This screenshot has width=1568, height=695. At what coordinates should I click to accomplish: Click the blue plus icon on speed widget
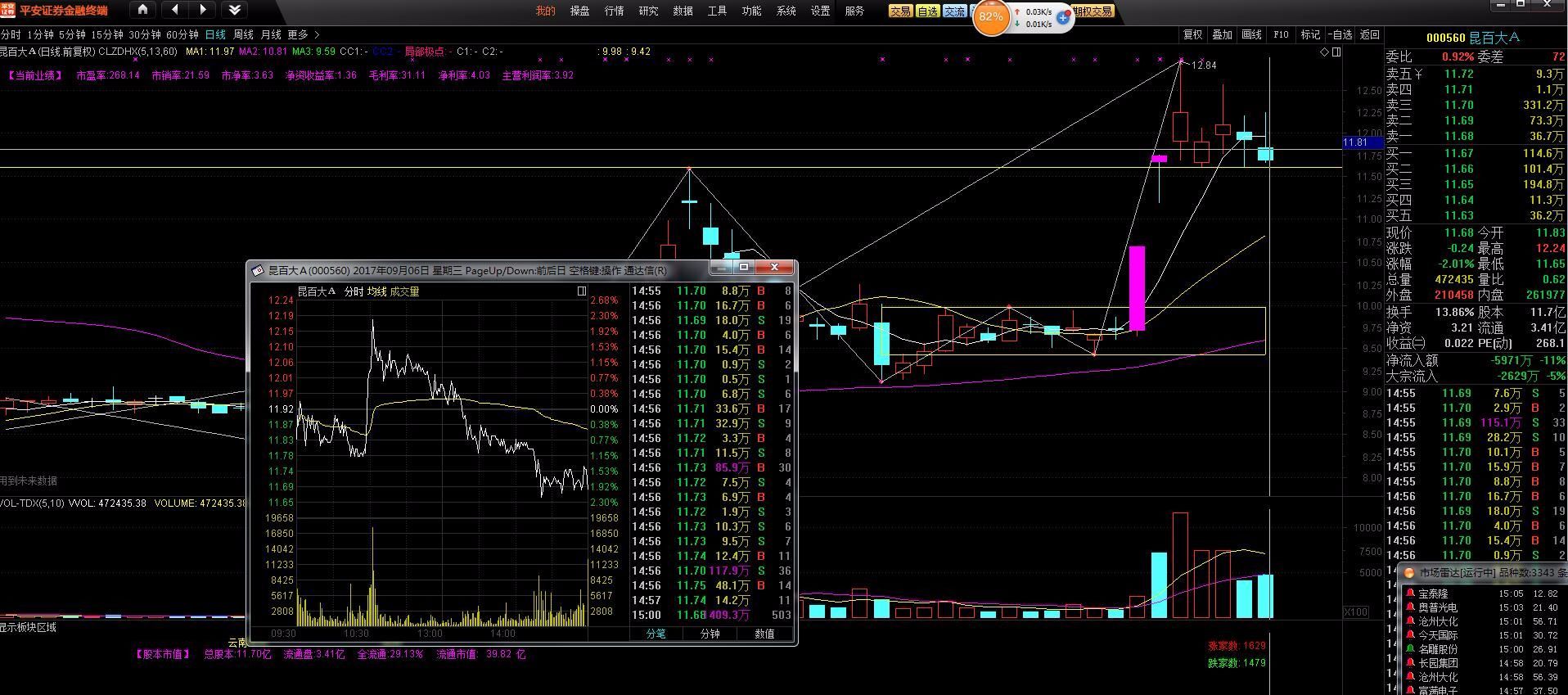(1063, 17)
